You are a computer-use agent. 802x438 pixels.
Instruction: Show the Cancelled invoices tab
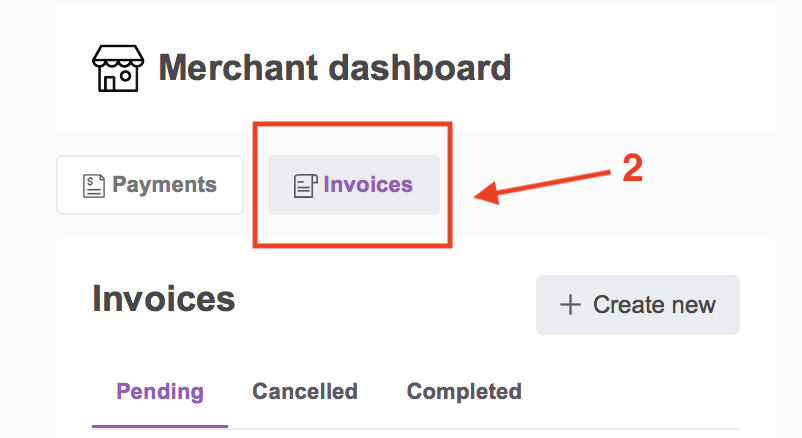(x=305, y=392)
